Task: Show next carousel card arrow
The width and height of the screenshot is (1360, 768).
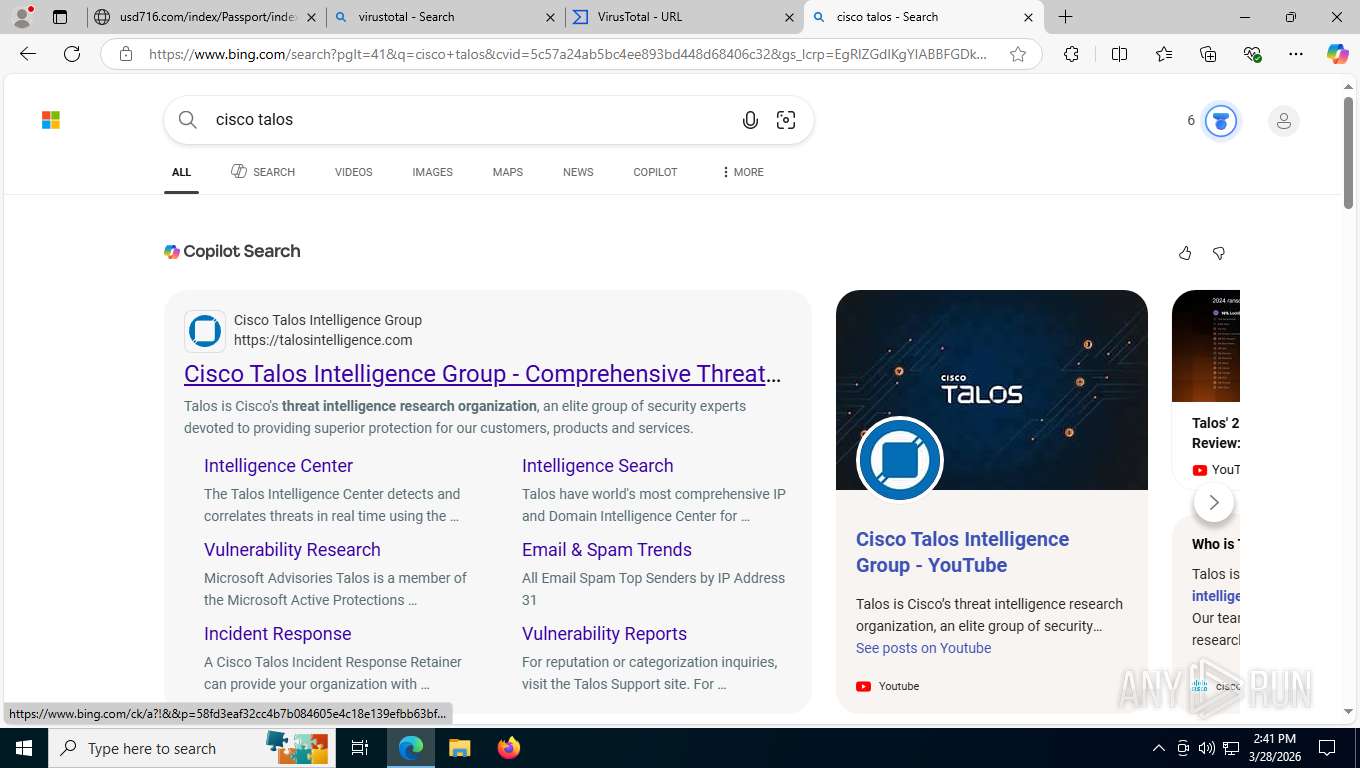Action: (x=1214, y=502)
